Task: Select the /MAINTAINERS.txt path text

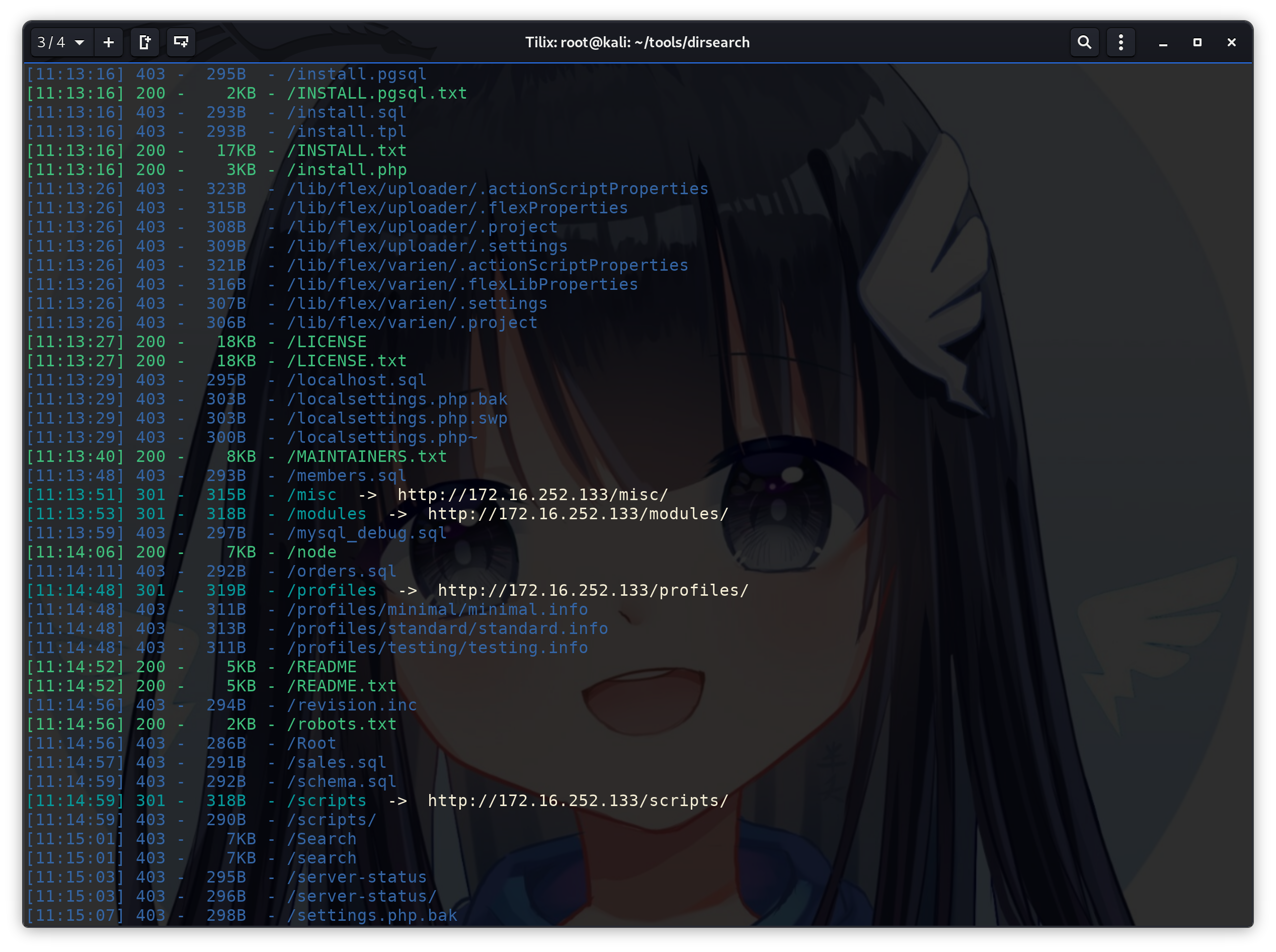Action: pos(366,456)
